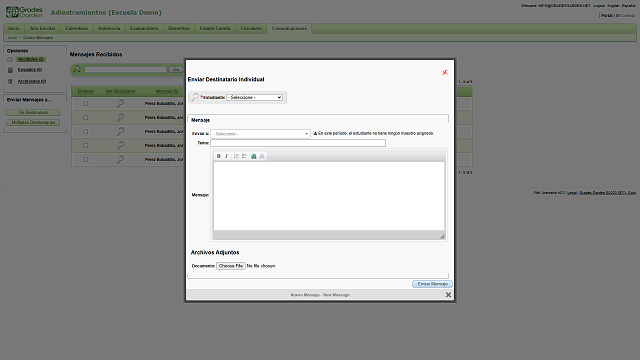Click the Enviados sent icon
The width and height of the screenshot is (640, 360).
(x=10, y=70)
